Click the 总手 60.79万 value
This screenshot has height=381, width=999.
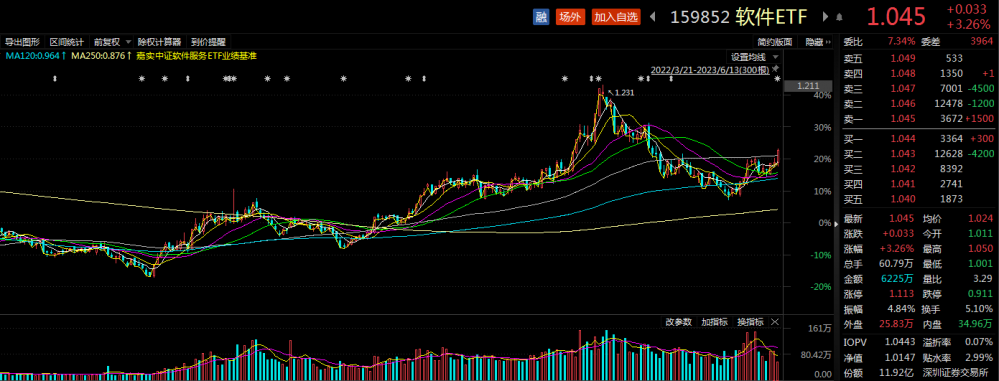897,264
